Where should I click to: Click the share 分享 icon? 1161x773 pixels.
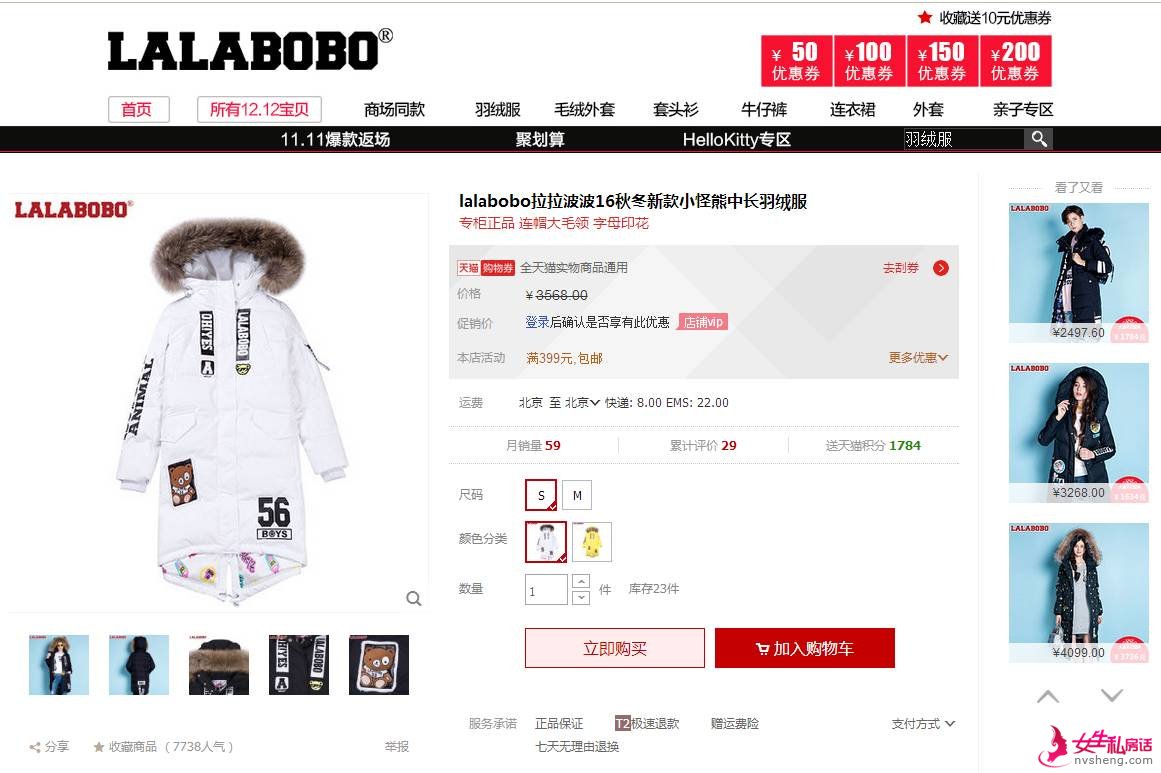(35, 747)
